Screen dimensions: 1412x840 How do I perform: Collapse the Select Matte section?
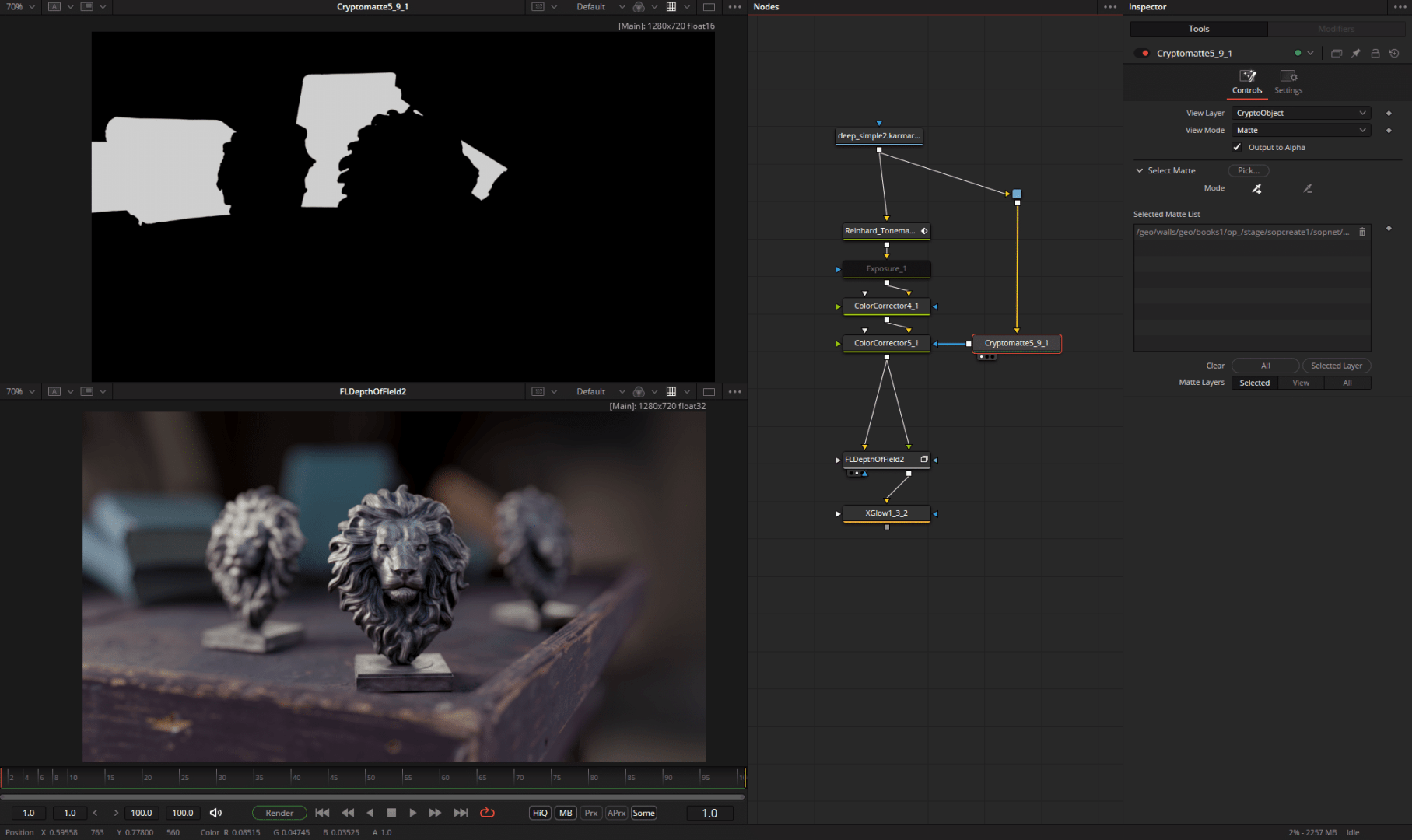point(1140,170)
